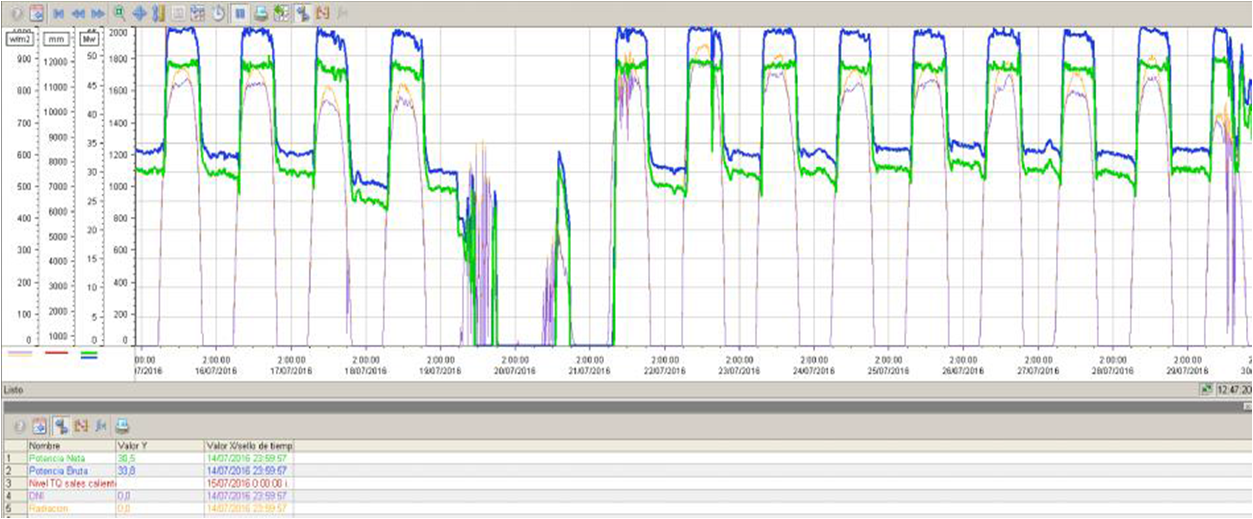Click the mm axis unit label box

tap(56, 40)
